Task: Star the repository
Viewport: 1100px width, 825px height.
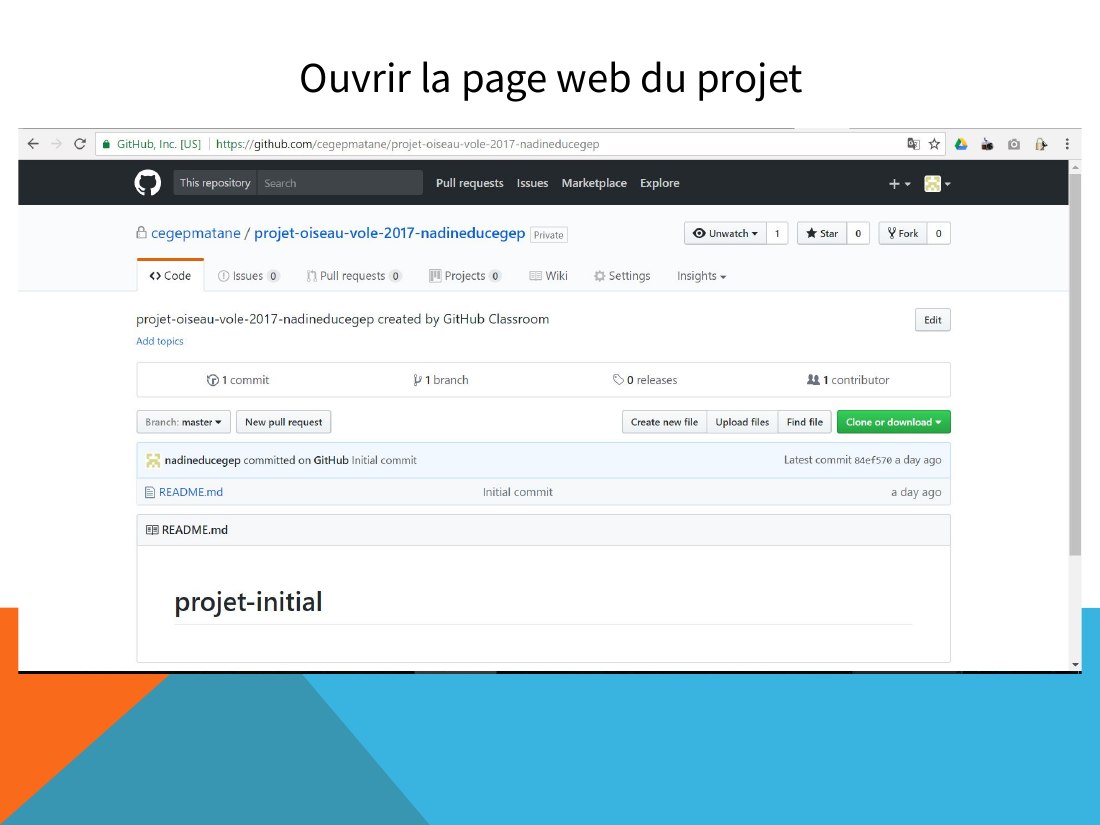Action: [822, 234]
